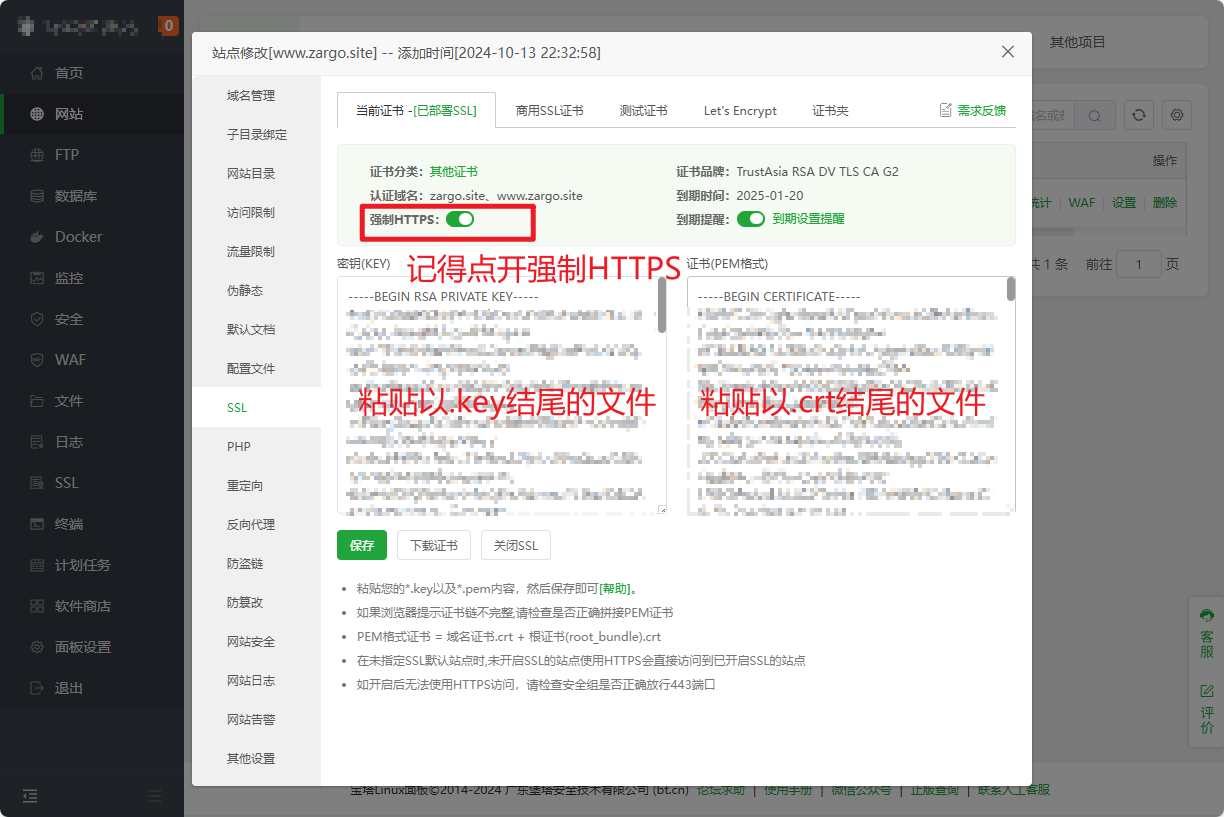This screenshot has width=1224, height=817.
Task: Toggle the expiry reminder switch
Action: [750, 219]
